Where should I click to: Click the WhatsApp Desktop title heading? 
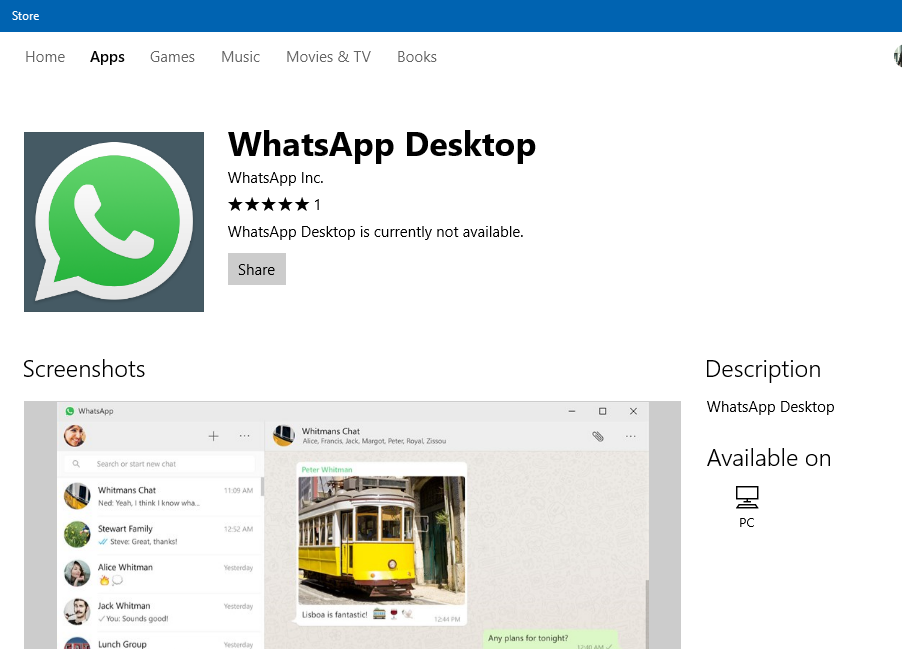point(381,145)
